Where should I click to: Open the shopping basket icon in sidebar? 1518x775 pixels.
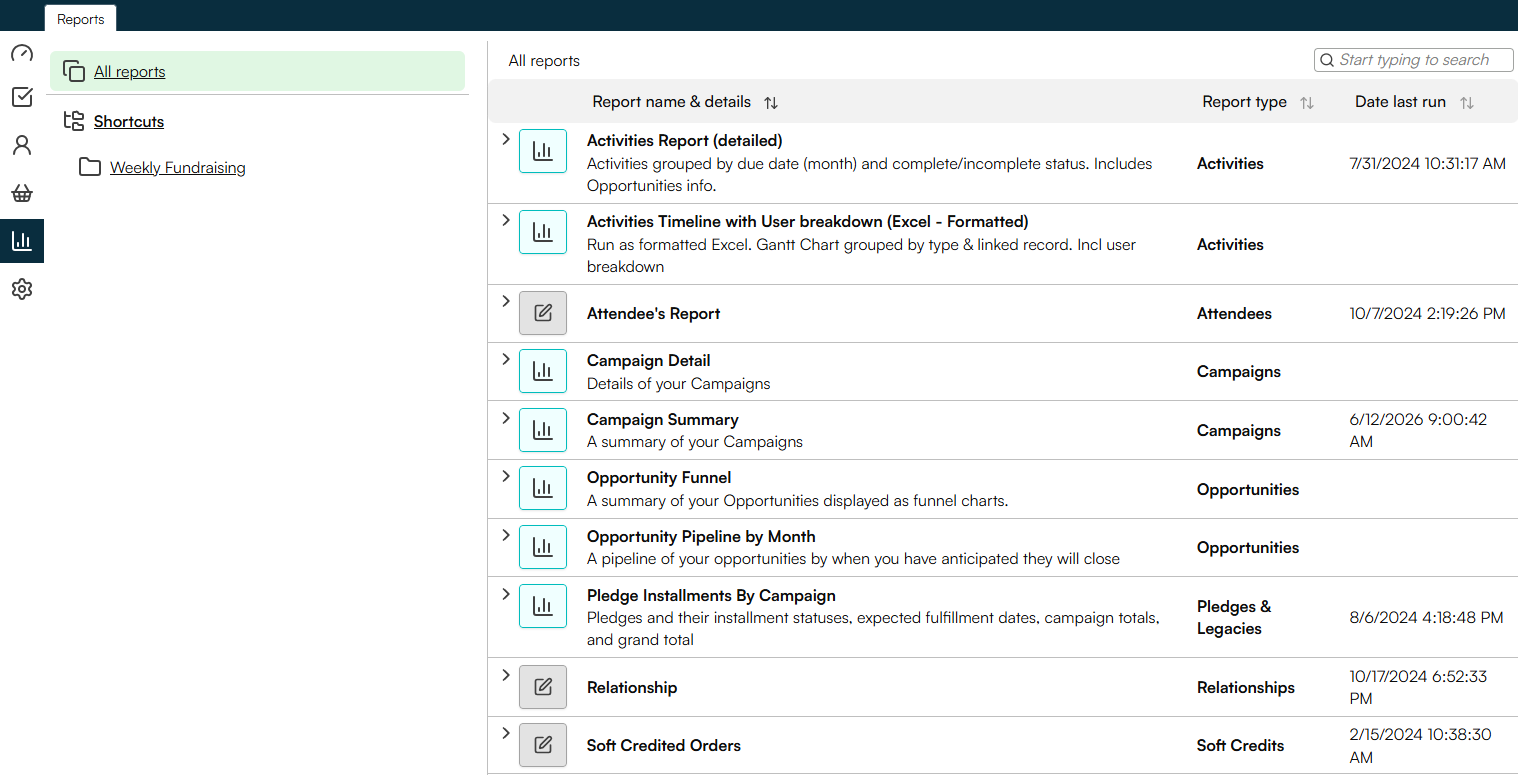coord(22,193)
